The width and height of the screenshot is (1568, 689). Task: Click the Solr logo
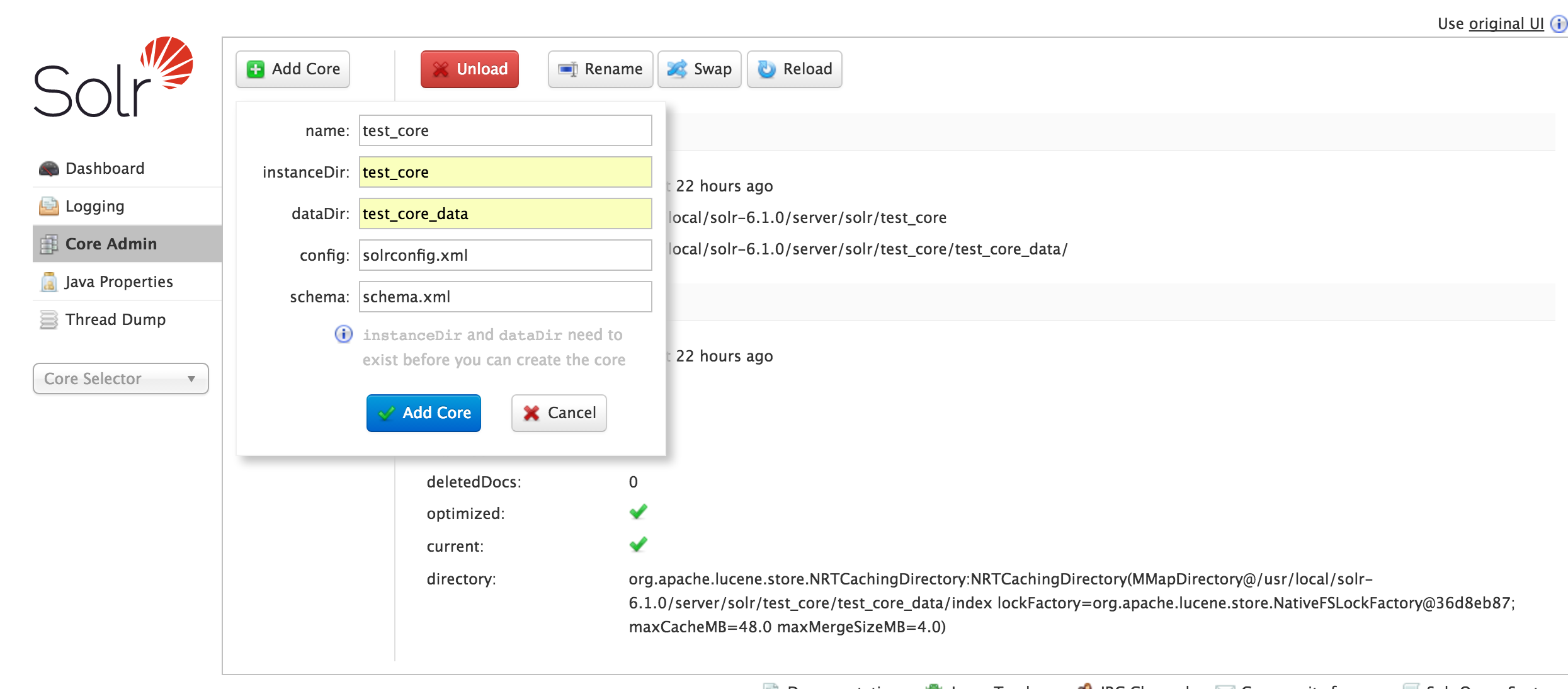[113, 77]
